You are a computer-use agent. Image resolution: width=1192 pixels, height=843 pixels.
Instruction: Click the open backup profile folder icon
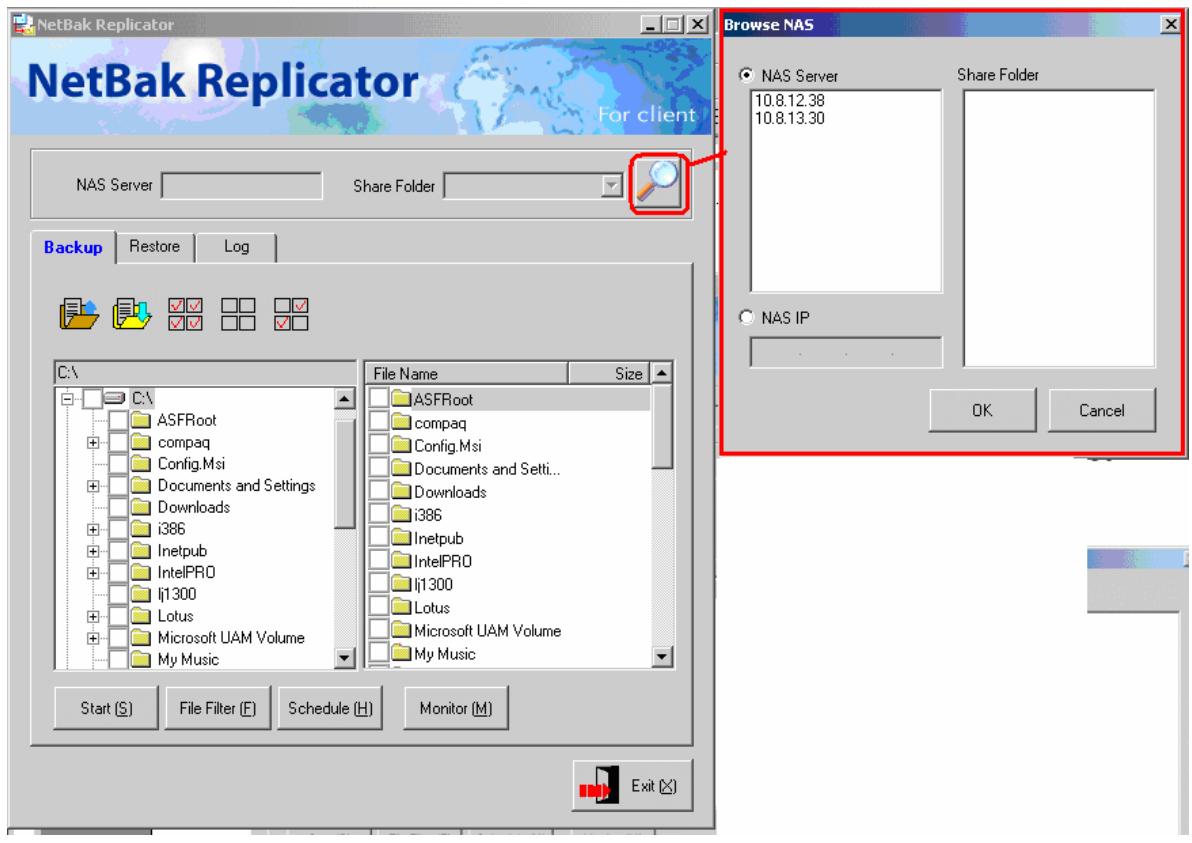pos(79,313)
